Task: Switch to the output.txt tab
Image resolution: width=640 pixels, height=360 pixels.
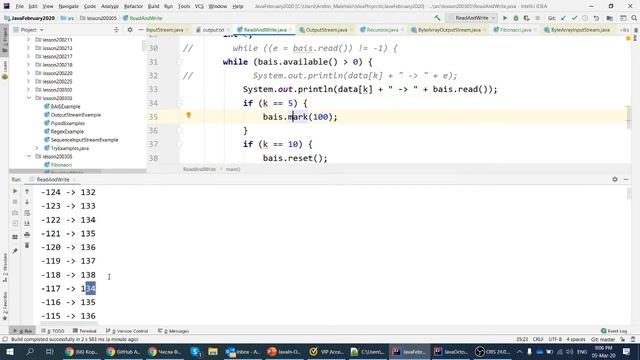Action: [213, 30]
